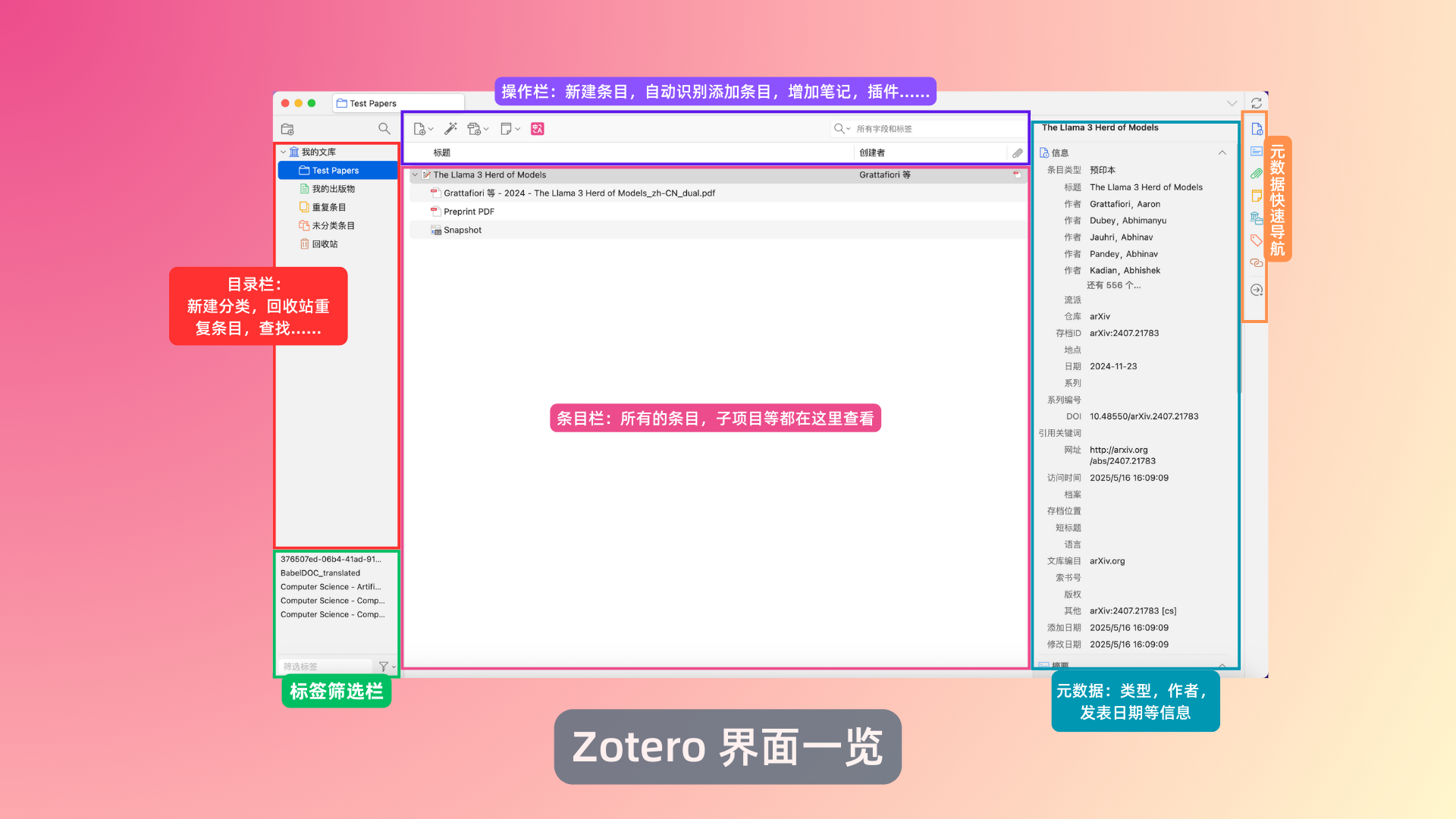The width and height of the screenshot is (1456, 819).
Task: Jump to Libraries and Collections side nav icon
Action: [1257, 218]
